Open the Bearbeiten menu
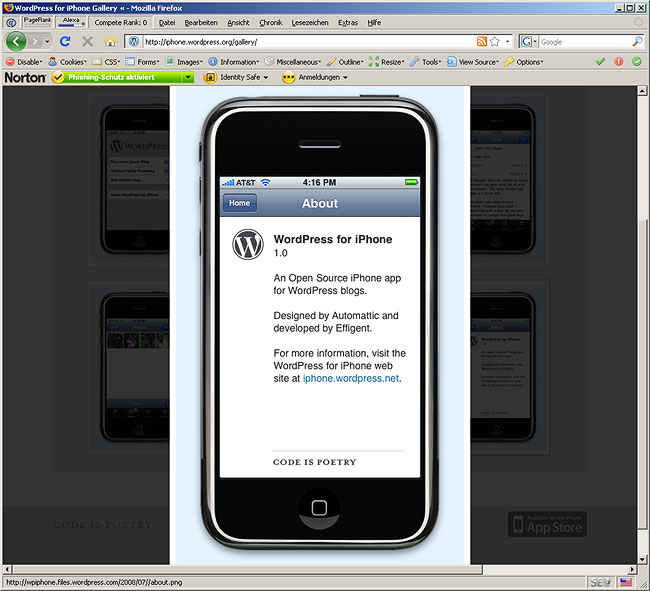 pyautogui.click(x=201, y=22)
